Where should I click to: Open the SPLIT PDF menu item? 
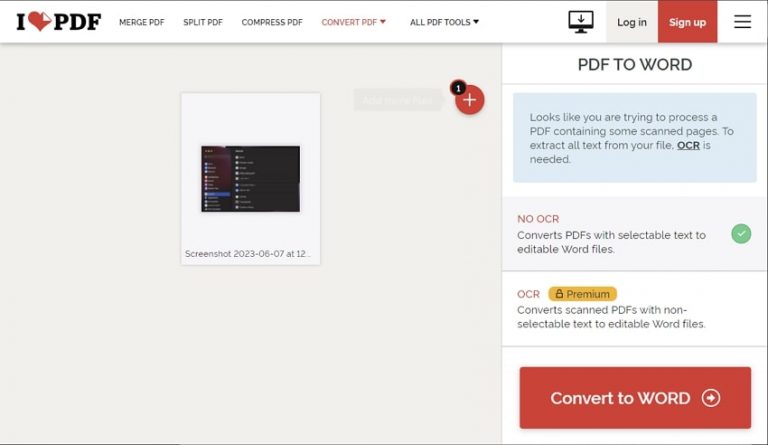(203, 22)
